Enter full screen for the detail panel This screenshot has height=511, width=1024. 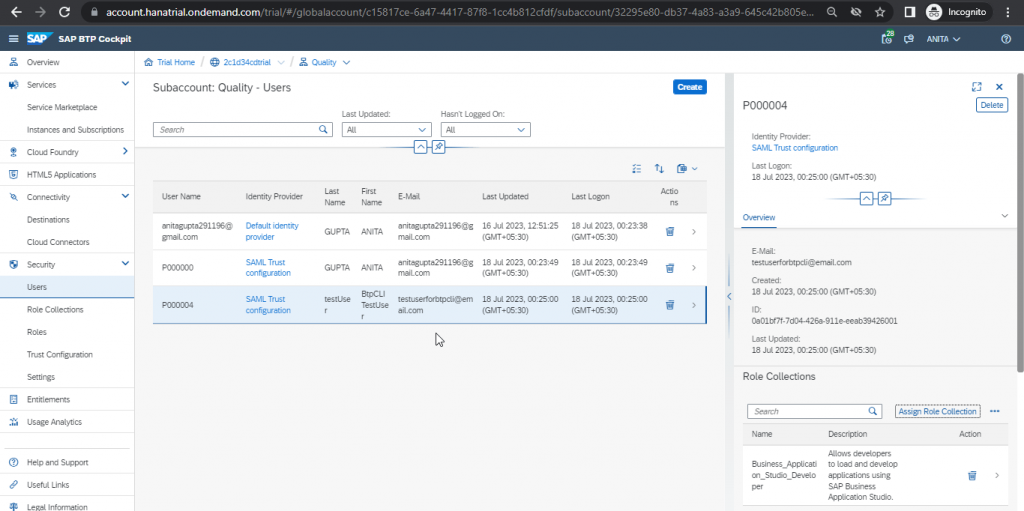tap(976, 86)
